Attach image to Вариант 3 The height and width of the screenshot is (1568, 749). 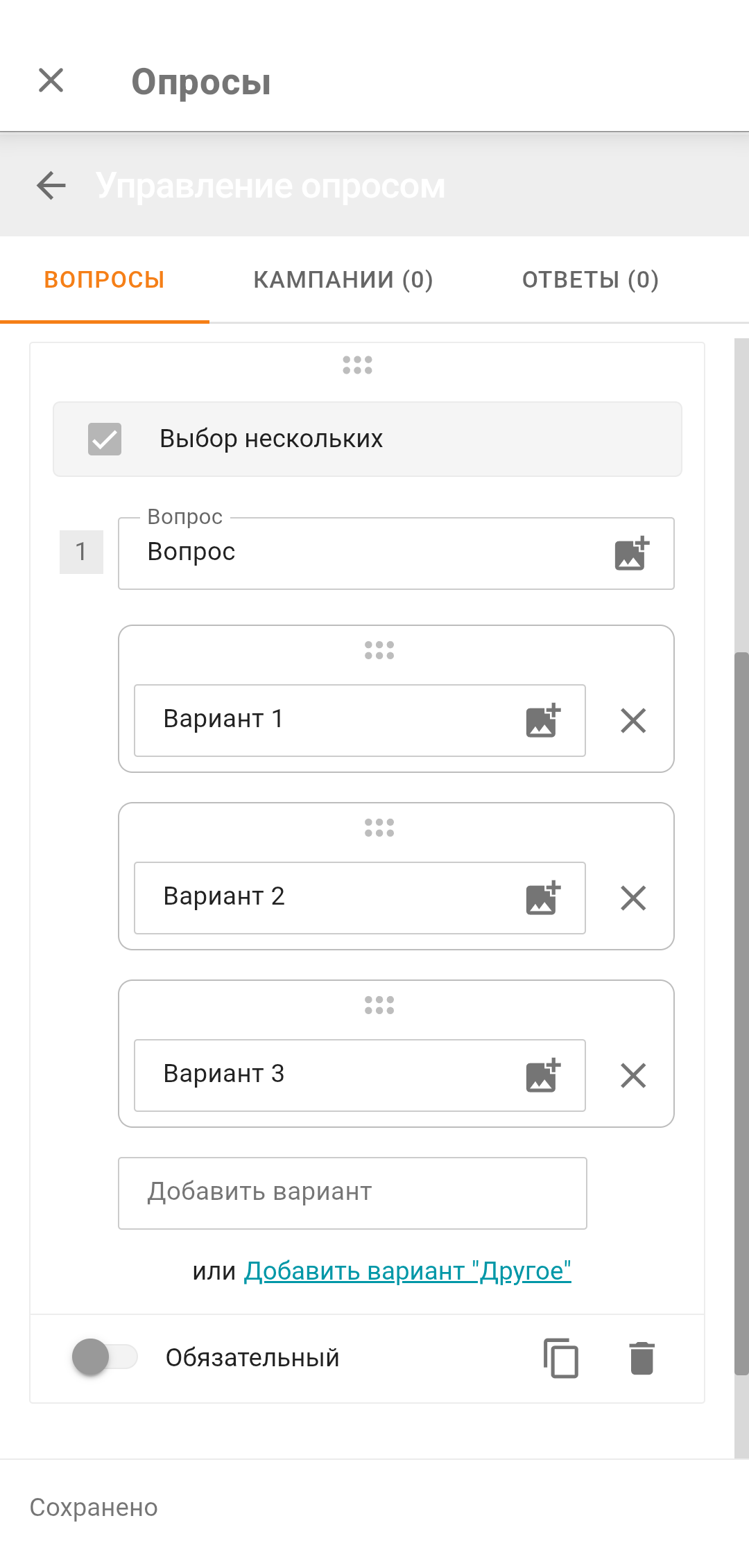(543, 1075)
